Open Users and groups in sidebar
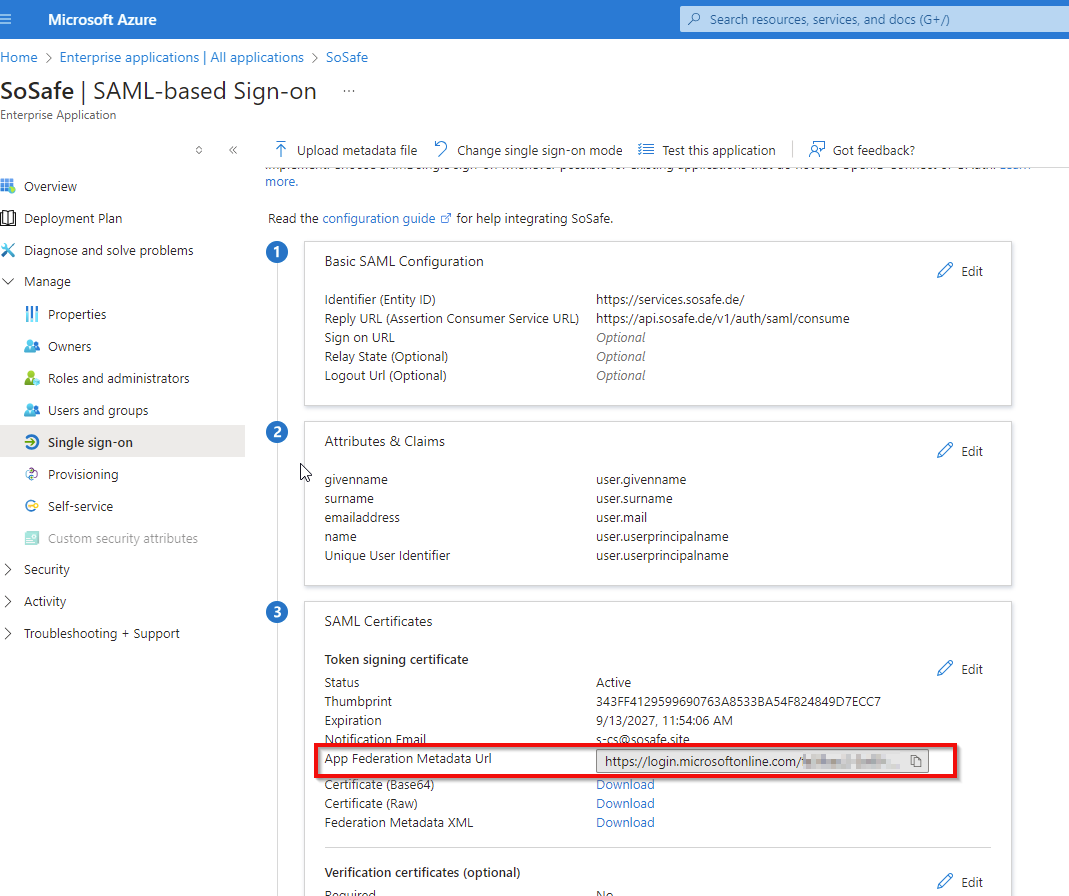 point(97,410)
